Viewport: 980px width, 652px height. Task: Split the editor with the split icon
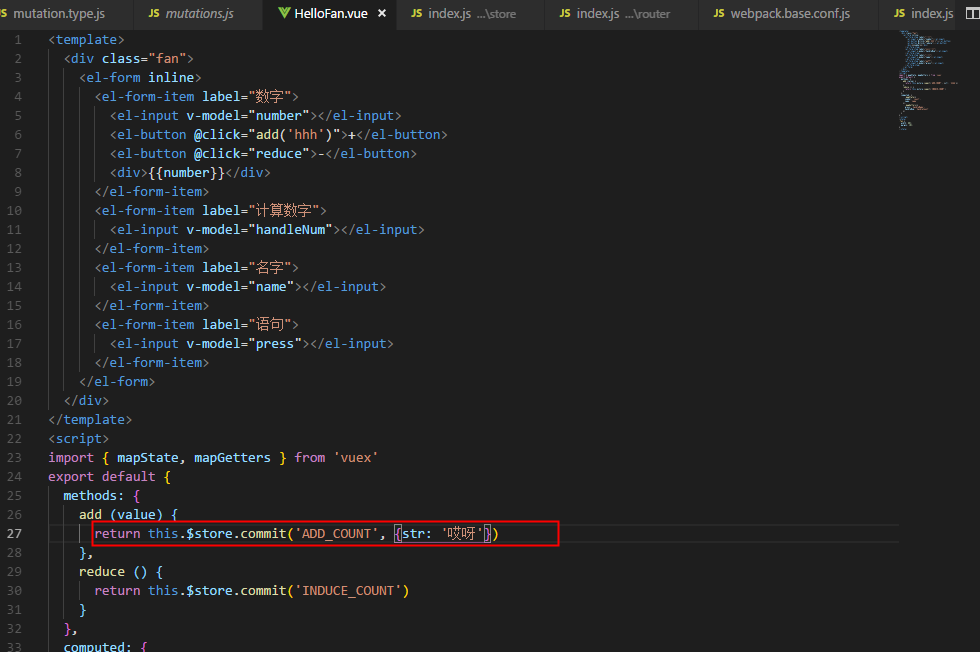tap(972, 13)
